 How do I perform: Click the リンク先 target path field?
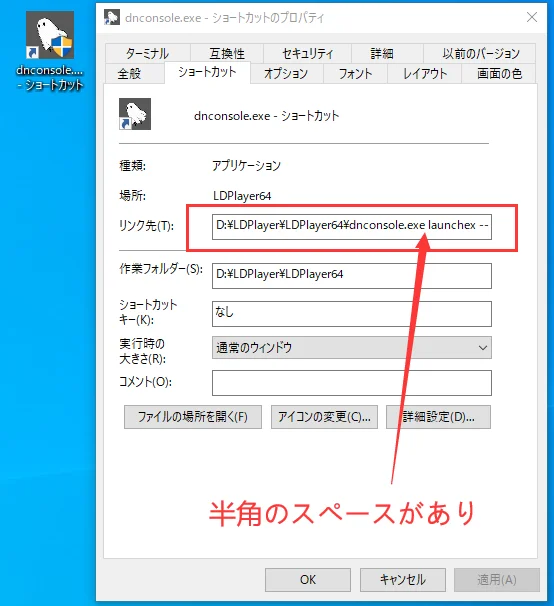tap(352, 227)
